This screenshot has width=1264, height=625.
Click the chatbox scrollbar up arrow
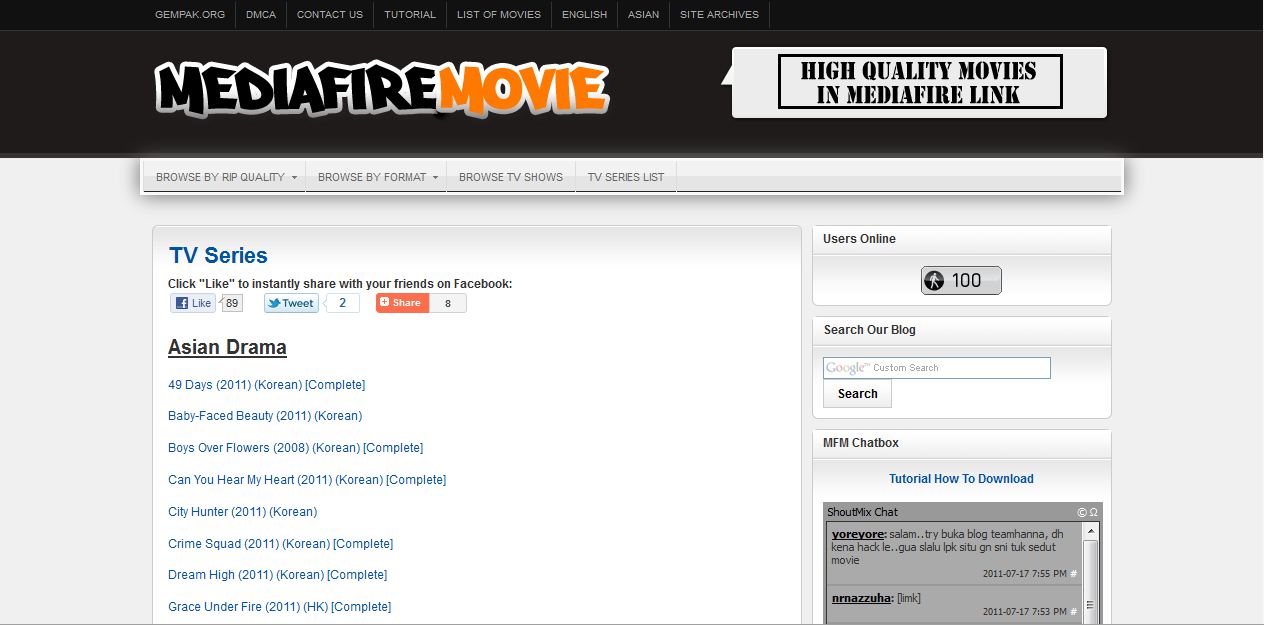1091,531
